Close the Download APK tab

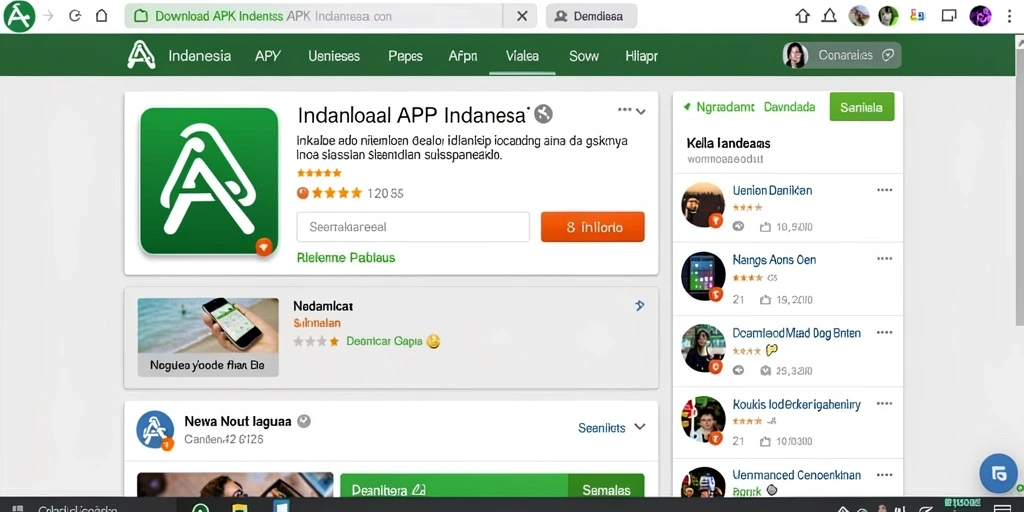click(522, 16)
